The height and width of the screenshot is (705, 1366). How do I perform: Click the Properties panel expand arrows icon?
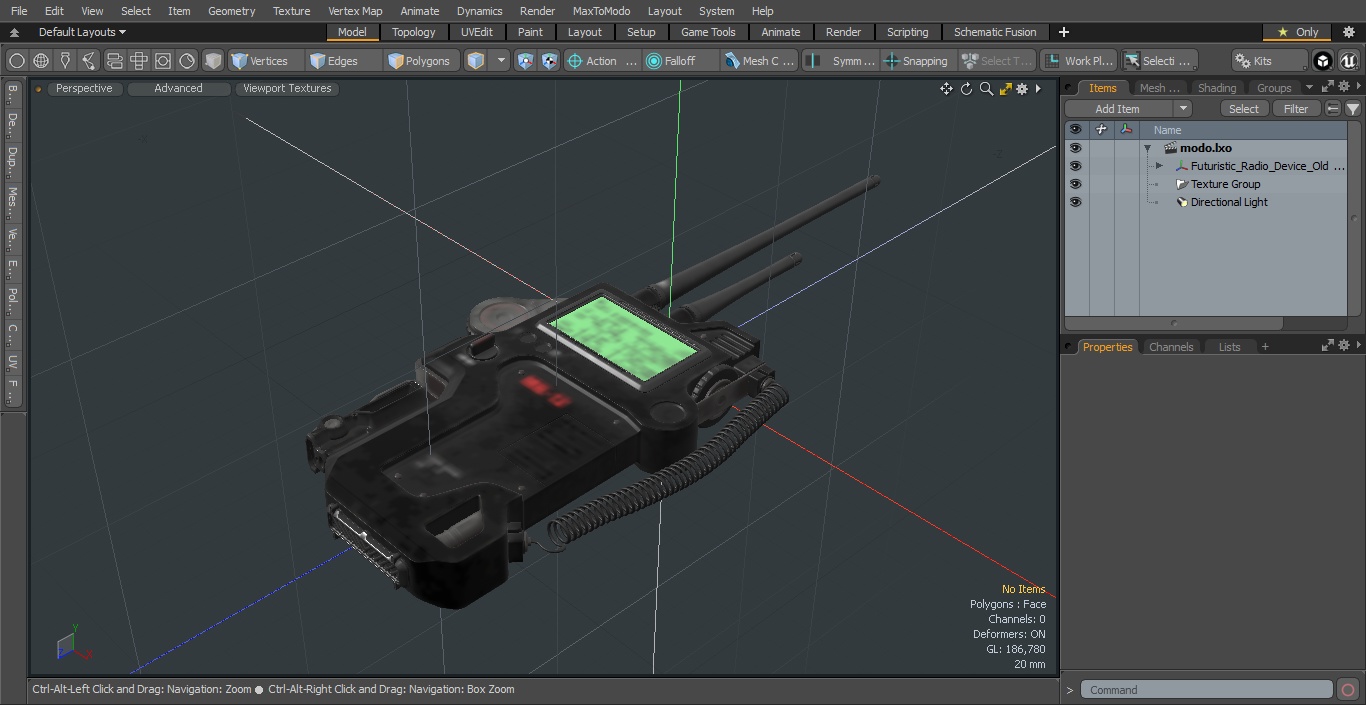[1328, 345]
